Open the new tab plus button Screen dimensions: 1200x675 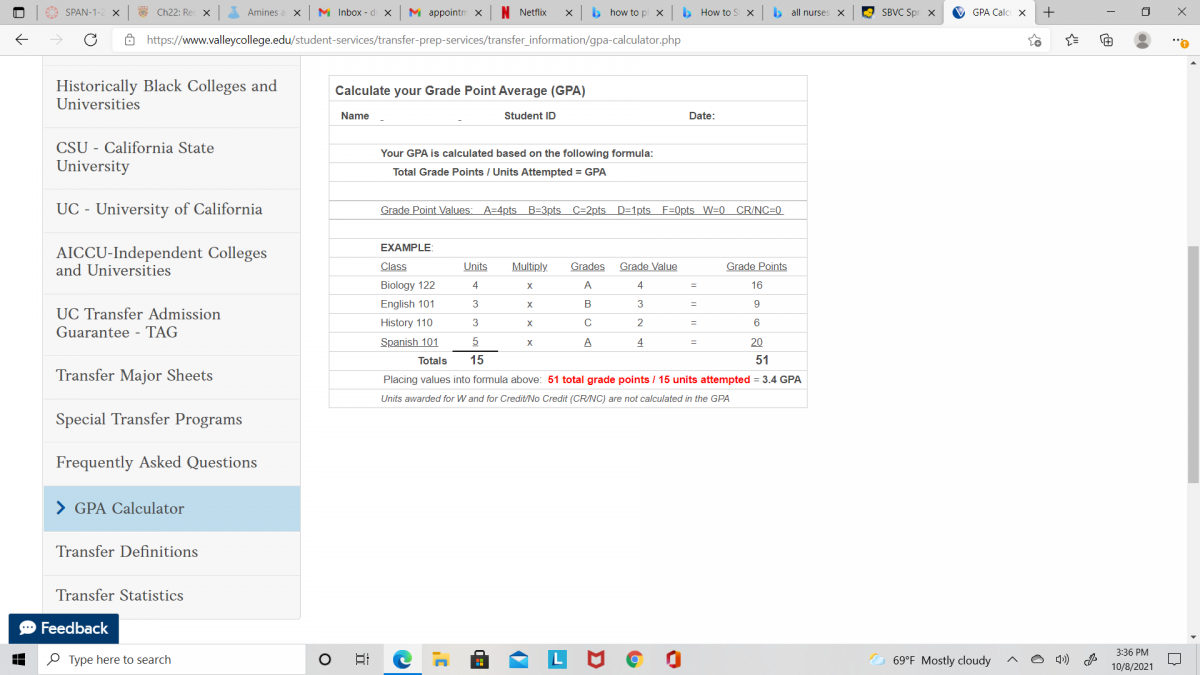[x=1048, y=13]
